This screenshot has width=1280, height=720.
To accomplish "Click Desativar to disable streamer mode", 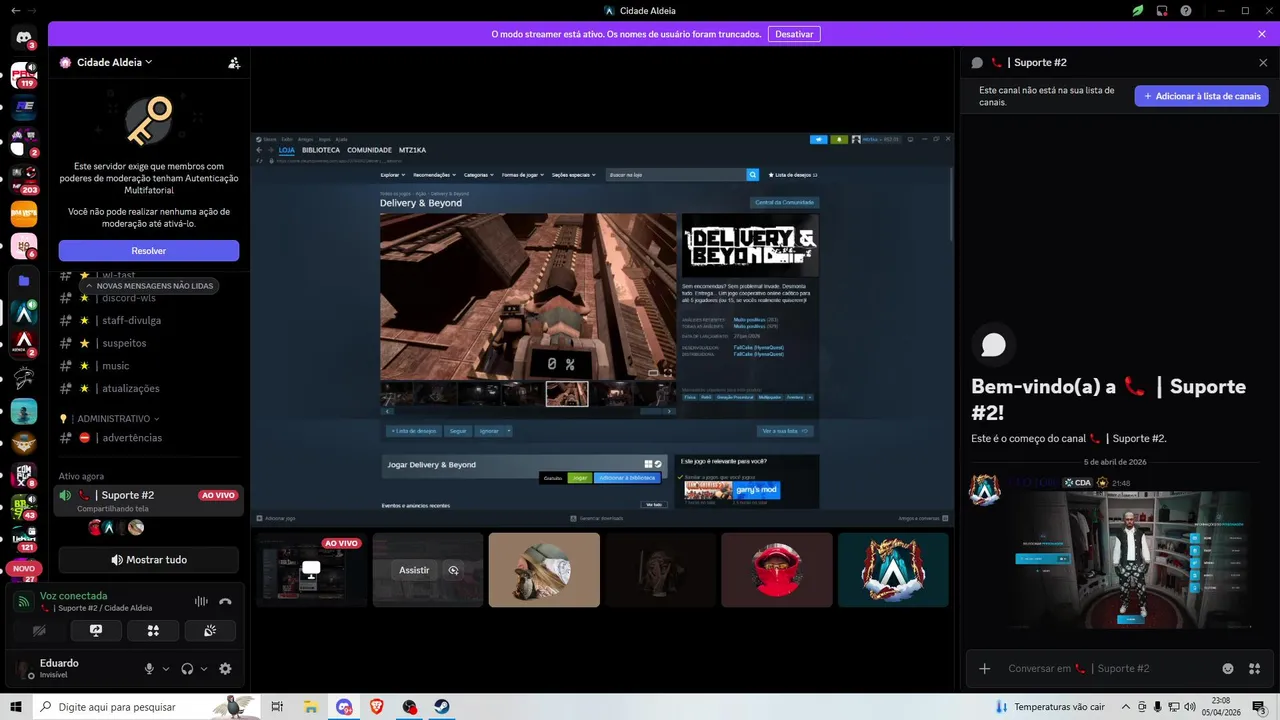I will click(x=794, y=34).
